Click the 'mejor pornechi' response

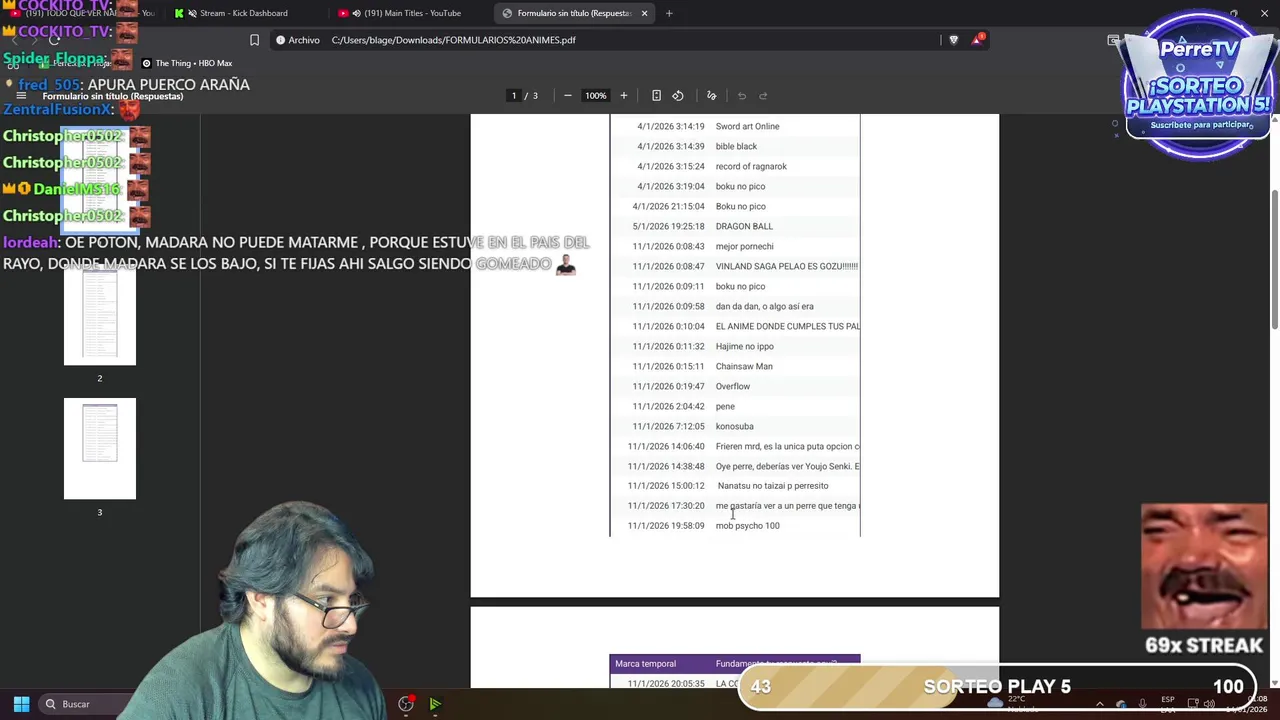[x=744, y=247]
